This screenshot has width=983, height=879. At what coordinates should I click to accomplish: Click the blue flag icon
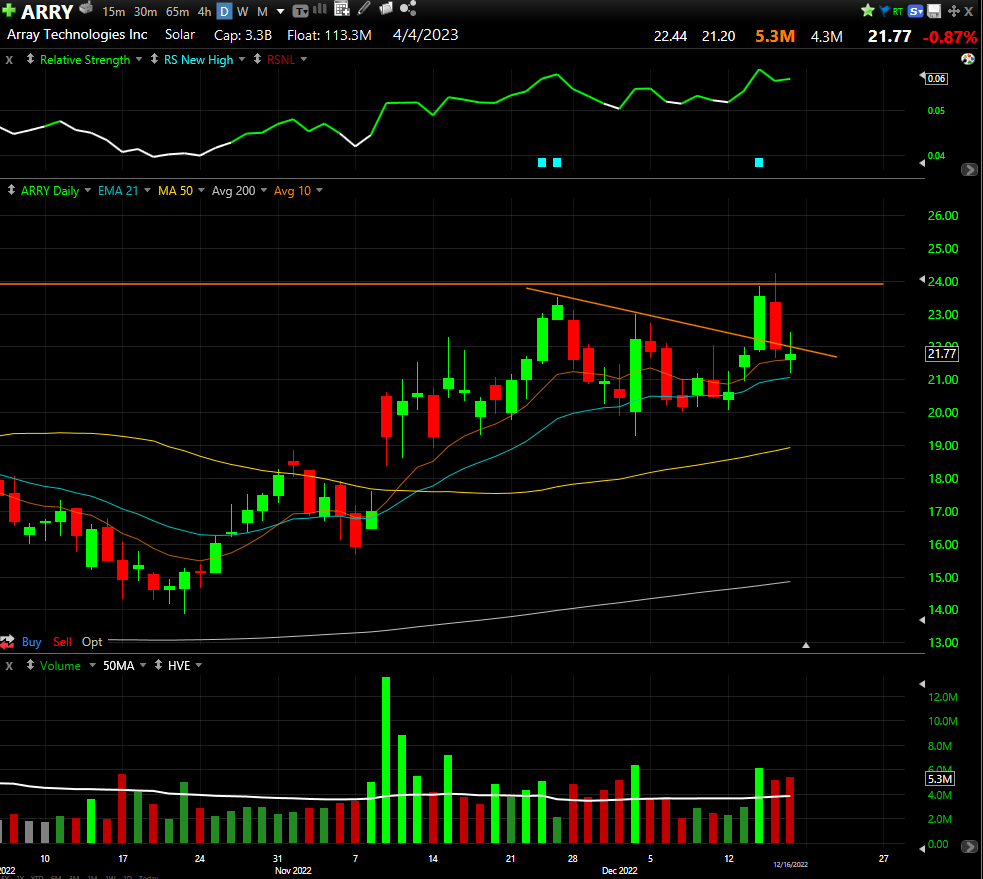click(885, 11)
